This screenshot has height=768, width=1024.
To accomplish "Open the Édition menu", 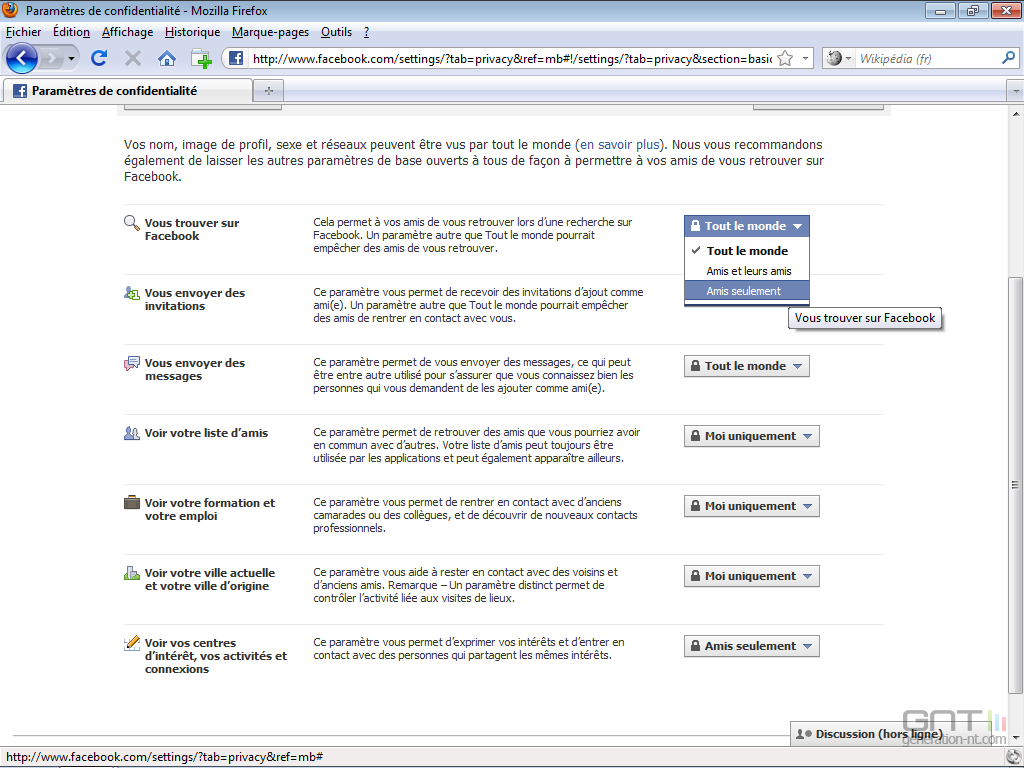I will 71,32.
